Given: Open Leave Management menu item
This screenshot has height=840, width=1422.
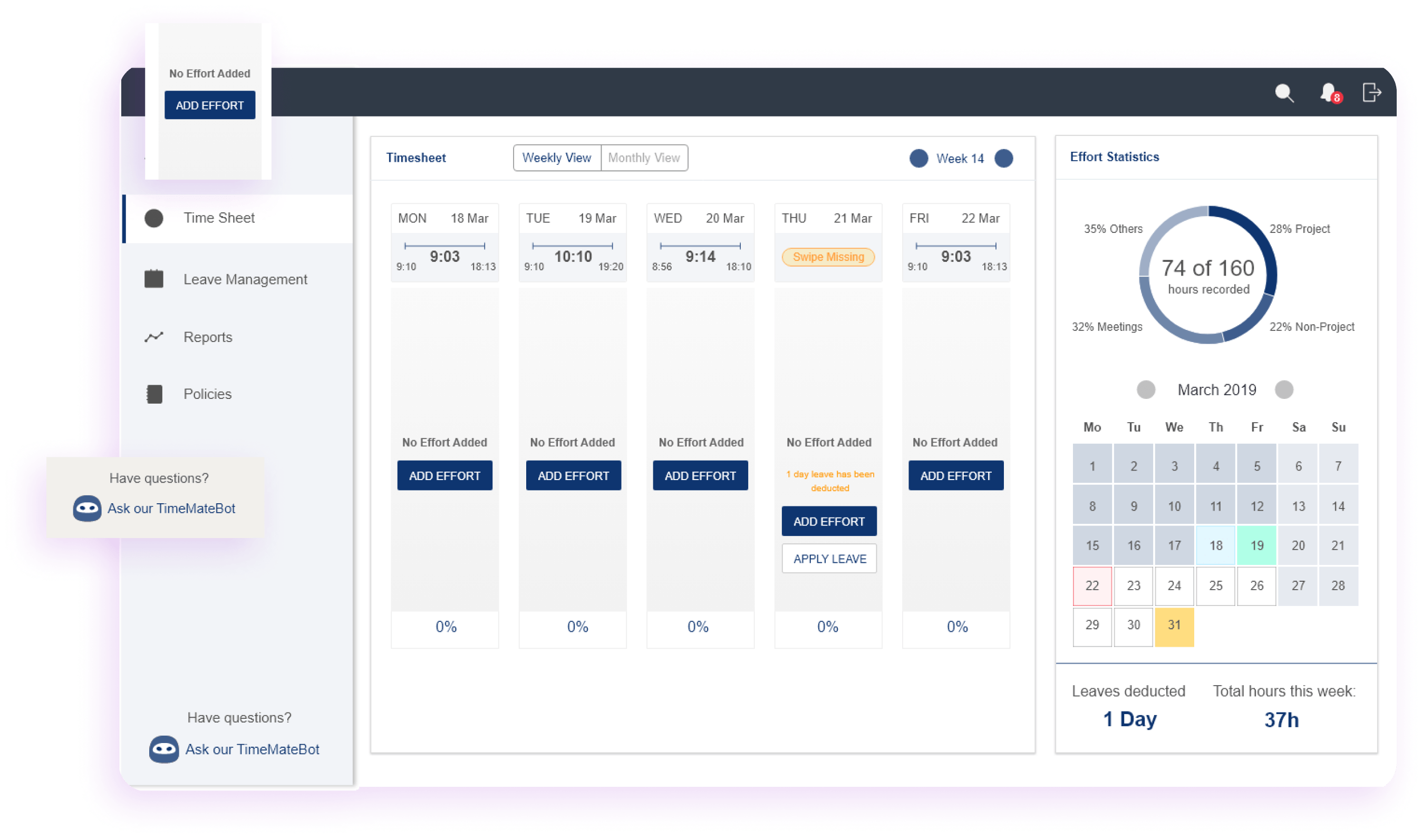Looking at the screenshot, I should click(x=245, y=279).
